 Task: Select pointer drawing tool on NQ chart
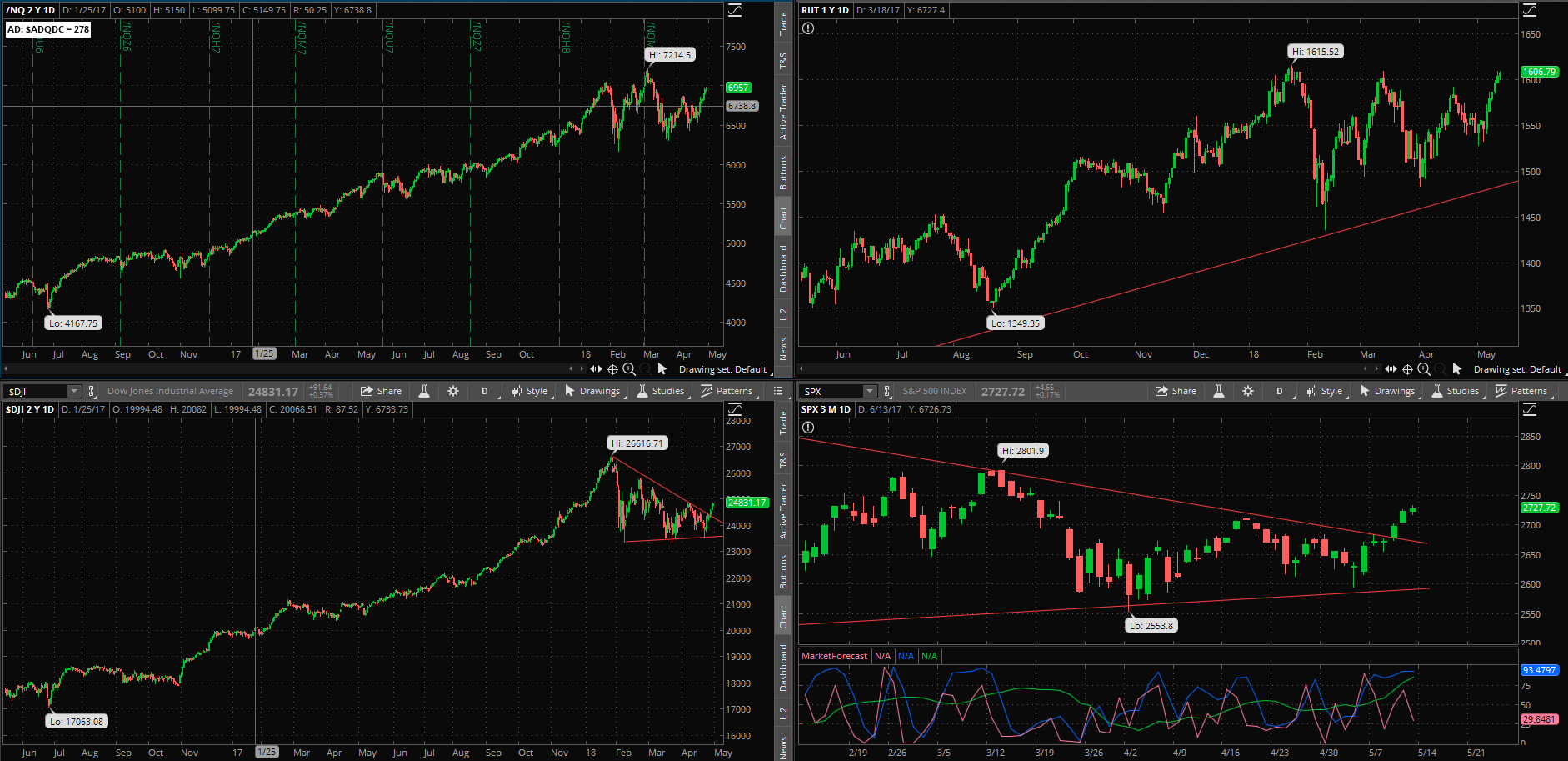point(662,368)
